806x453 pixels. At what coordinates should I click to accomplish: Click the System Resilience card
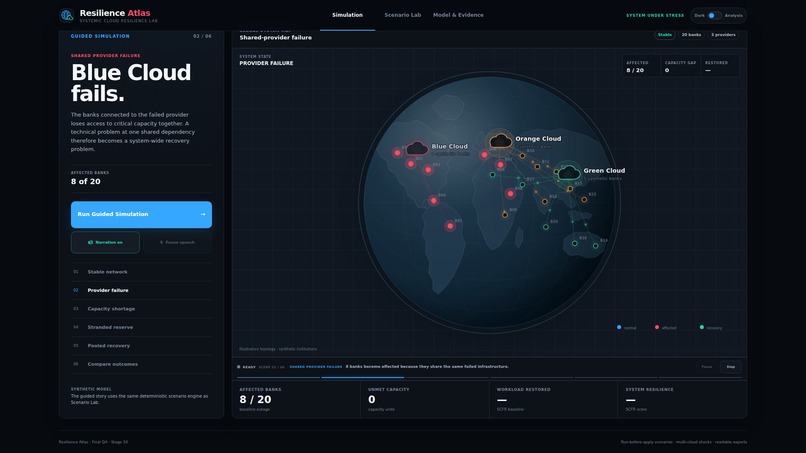[x=682, y=399]
